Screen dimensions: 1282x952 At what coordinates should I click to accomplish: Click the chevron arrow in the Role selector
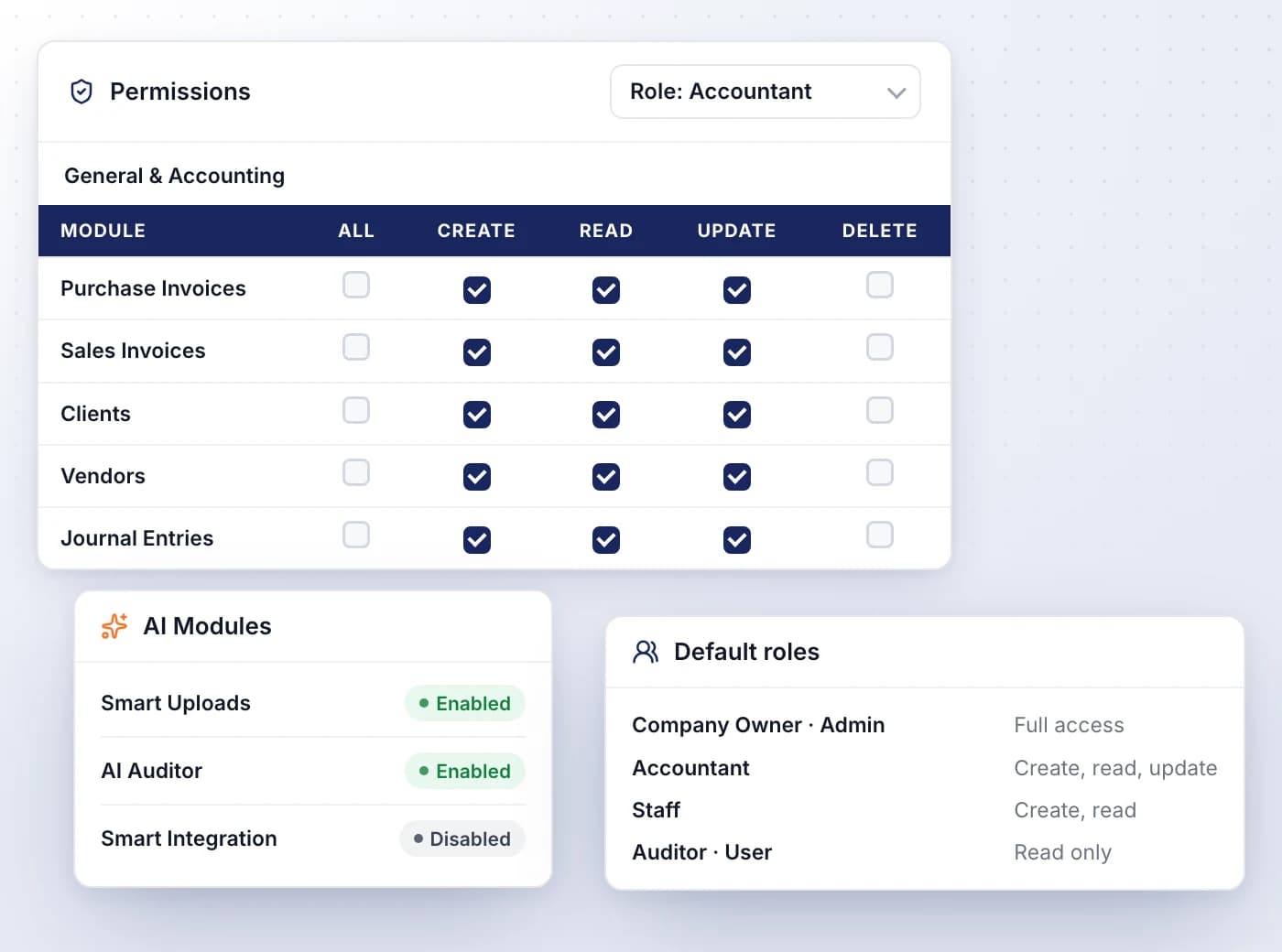click(896, 92)
